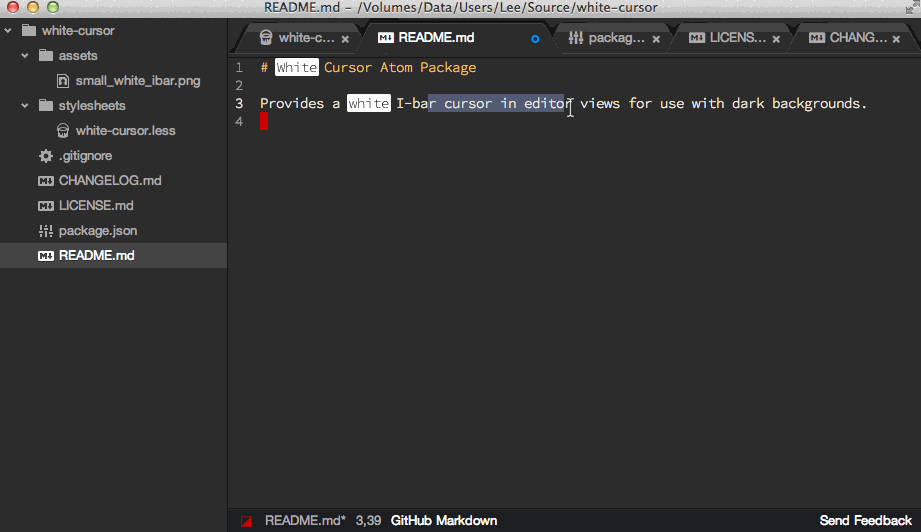Switch to the LICENS... editor tab
Screen dimensions: 921x532
(734, 38)
